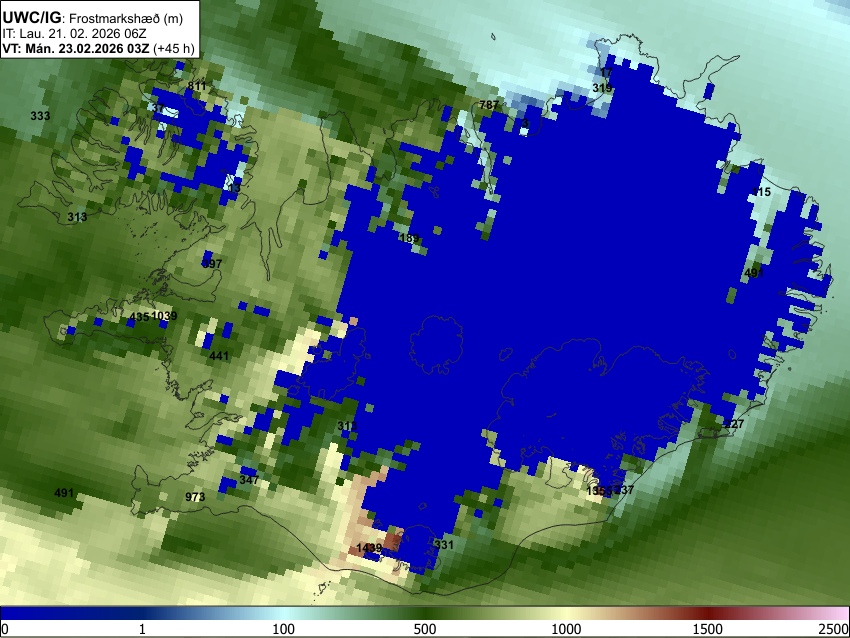Click the "37" value label on the map
The height and width of the screenshot is (638, 850).
pos(157,108)
